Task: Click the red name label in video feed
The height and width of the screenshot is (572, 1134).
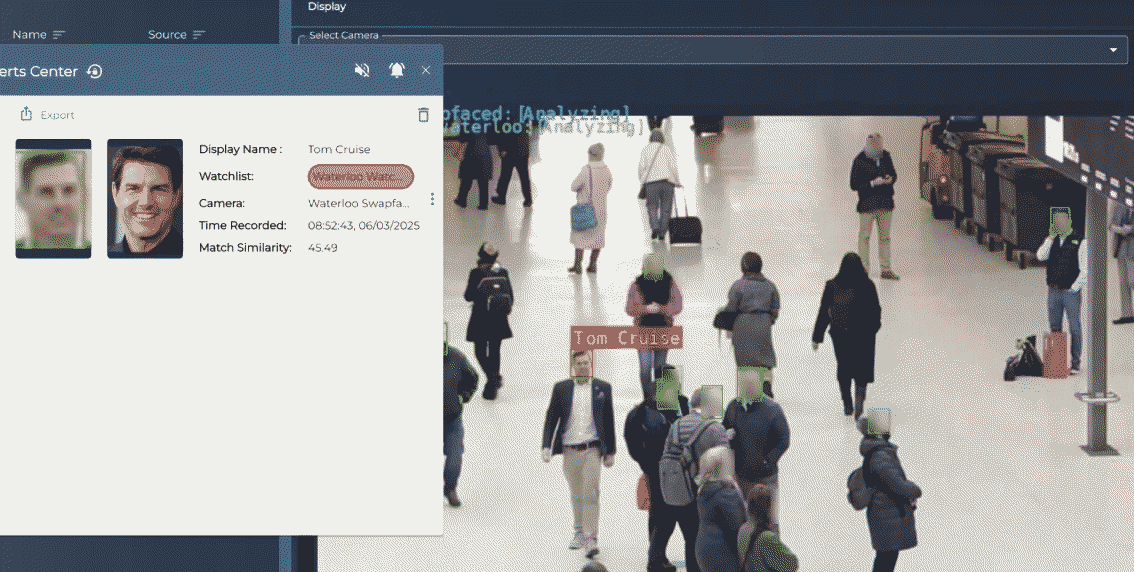Action: point(626,338)
